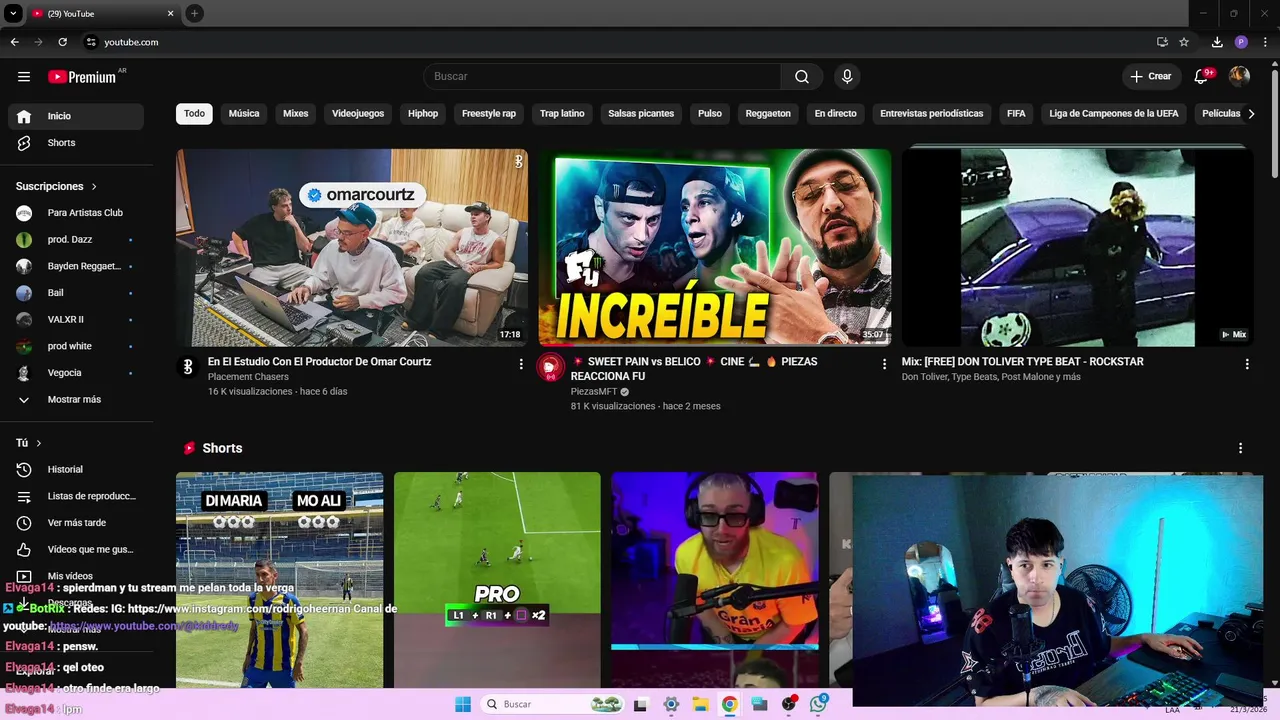Screen dimensions: 1280x720
Task: Select the Videojuegos filter chip
Action: click(358, 114)
